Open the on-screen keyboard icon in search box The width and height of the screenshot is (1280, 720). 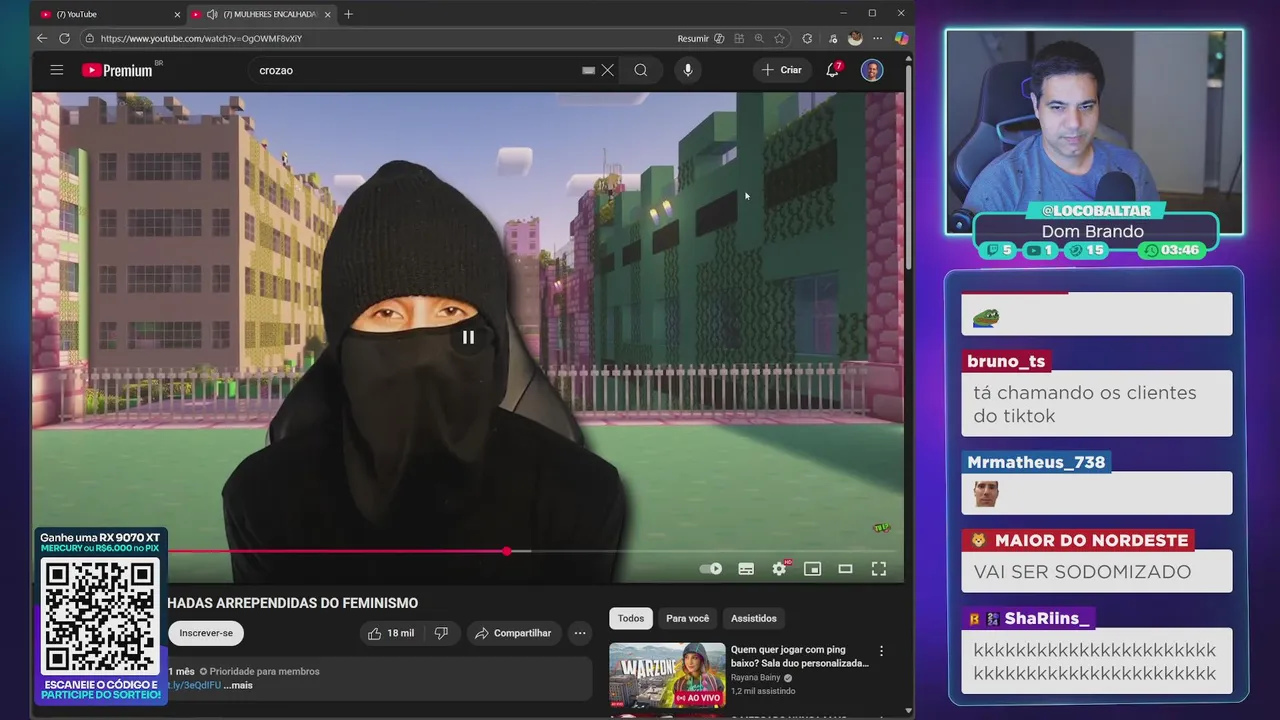point(589,70)
